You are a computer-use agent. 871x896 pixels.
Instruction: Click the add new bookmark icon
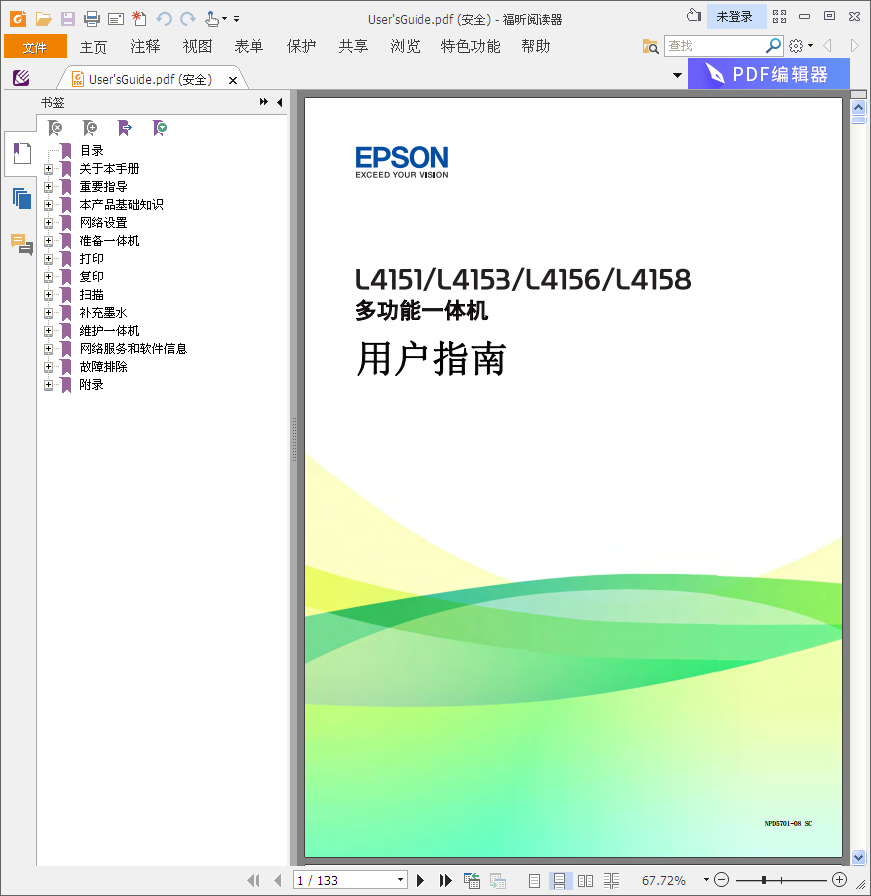pos(90,128)
